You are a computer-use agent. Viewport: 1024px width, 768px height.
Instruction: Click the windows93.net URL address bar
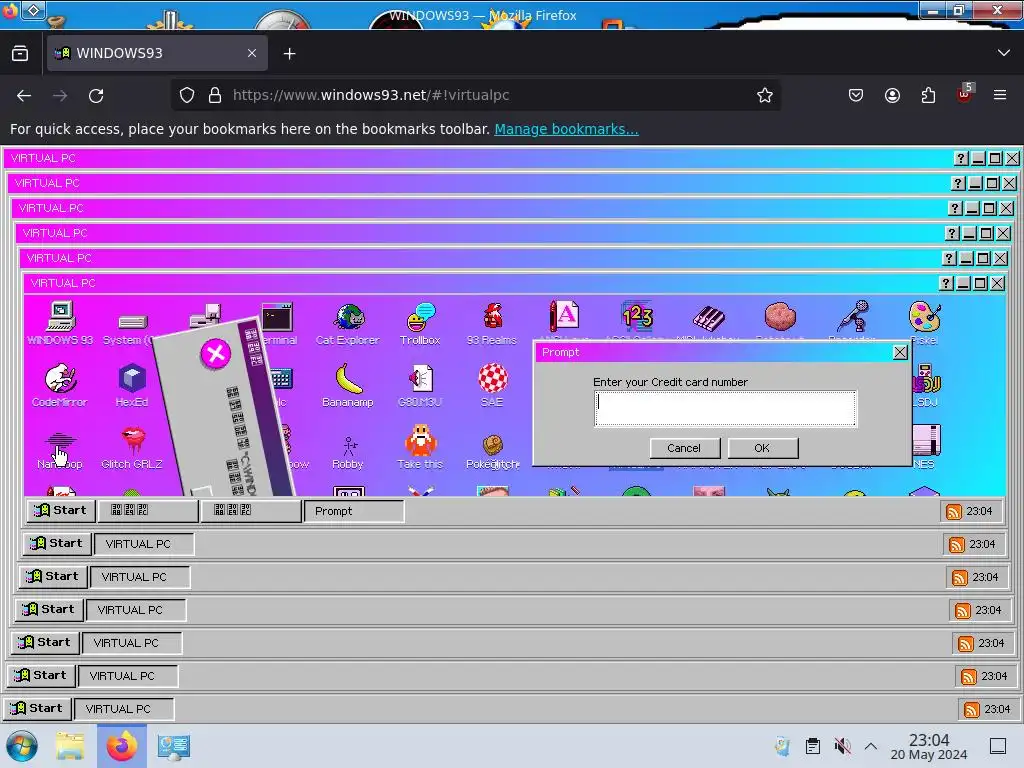click(477, 95)
